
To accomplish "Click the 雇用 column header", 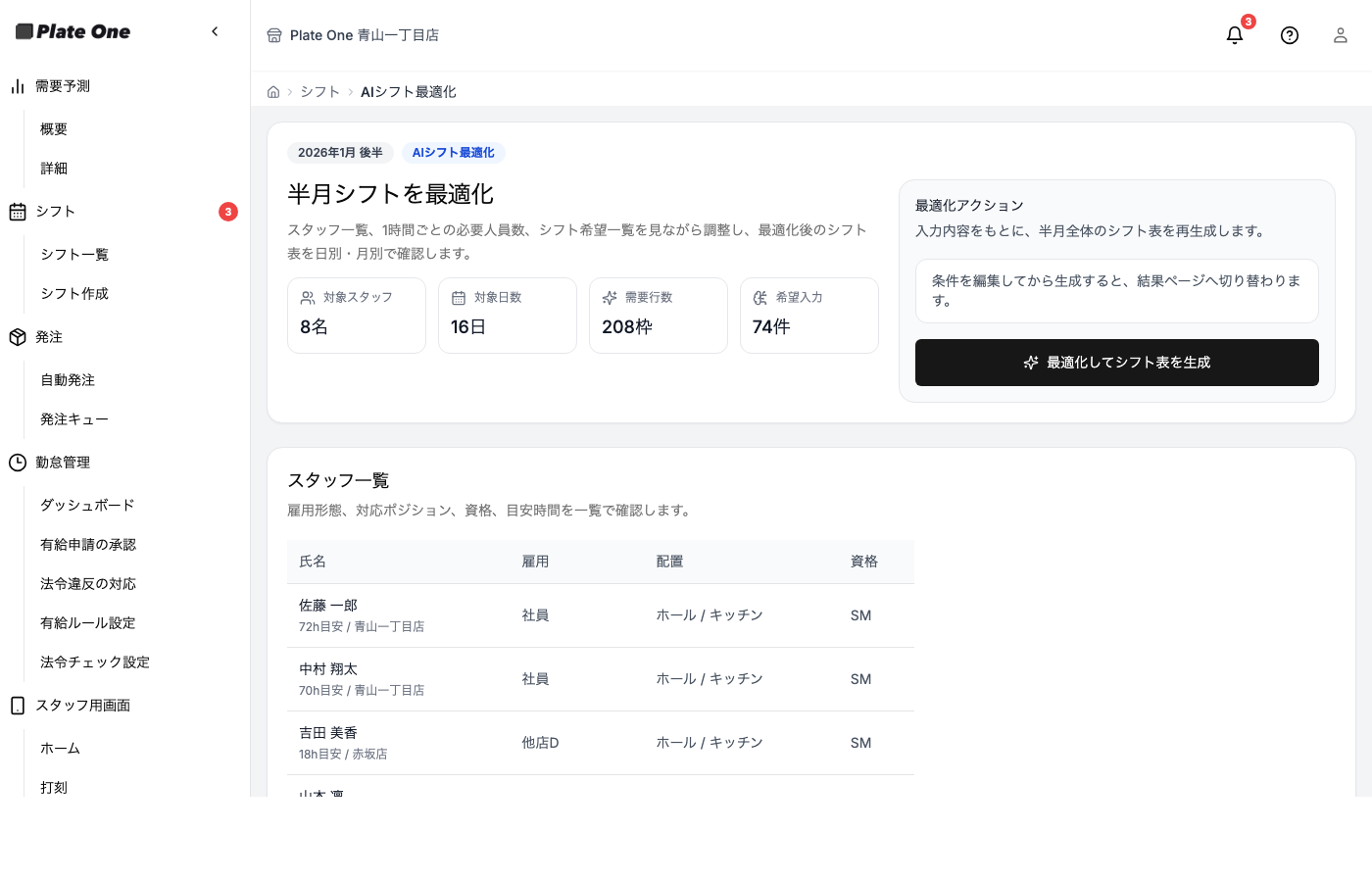I will coord(535,562).
